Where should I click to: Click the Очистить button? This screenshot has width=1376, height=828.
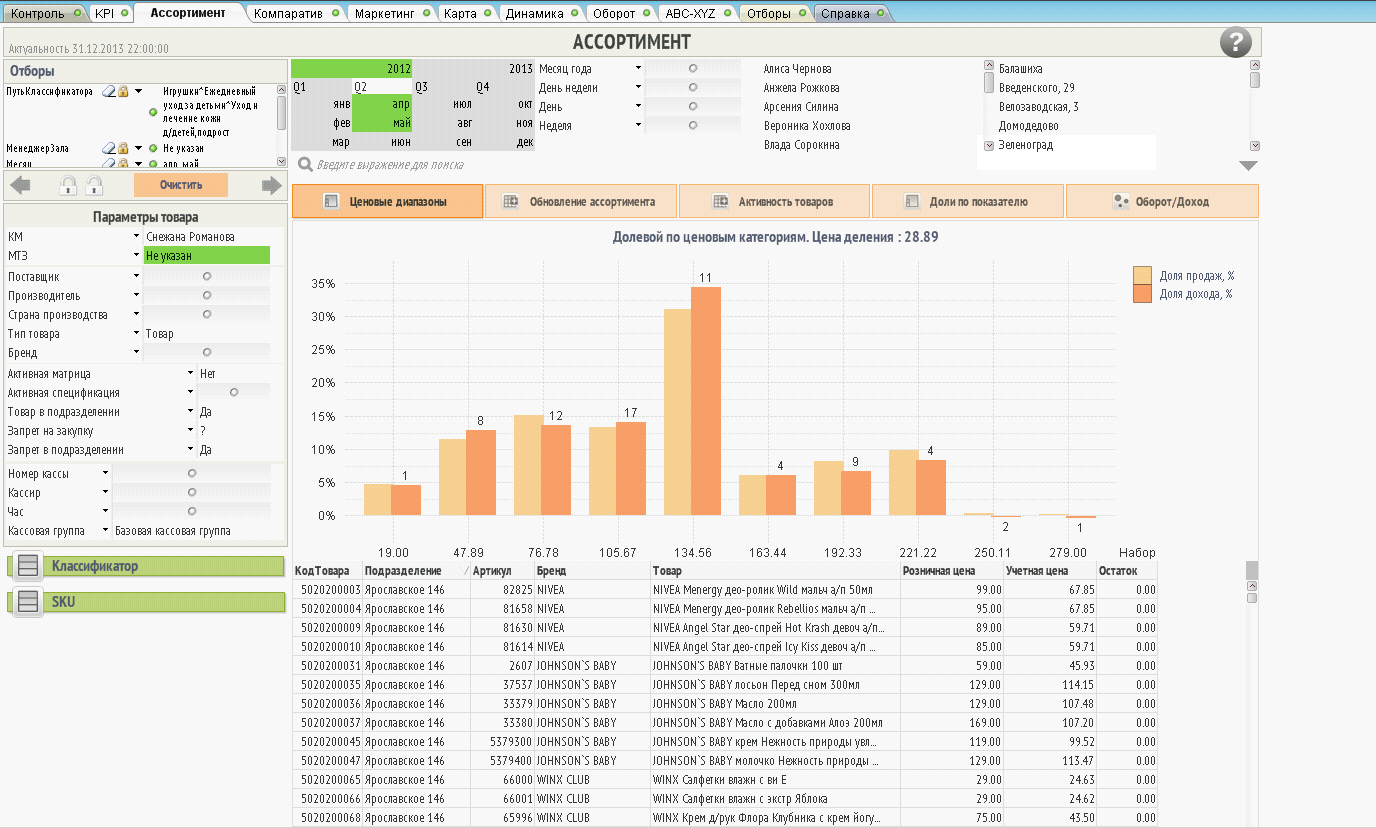point(181,185)
